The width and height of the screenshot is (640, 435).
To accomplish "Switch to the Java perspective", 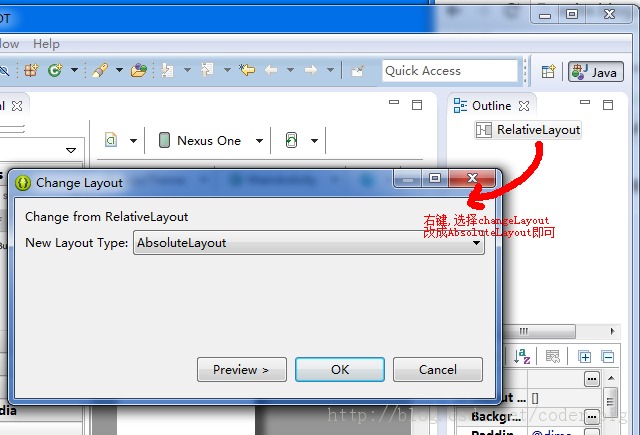I will [596, 72].
